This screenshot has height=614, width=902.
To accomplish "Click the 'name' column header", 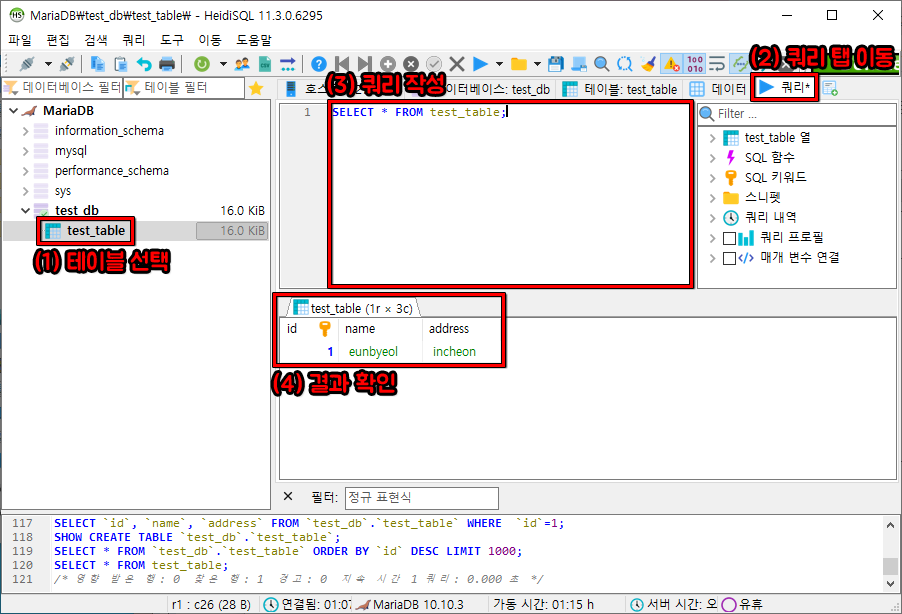I will click(x=380, y=329).
